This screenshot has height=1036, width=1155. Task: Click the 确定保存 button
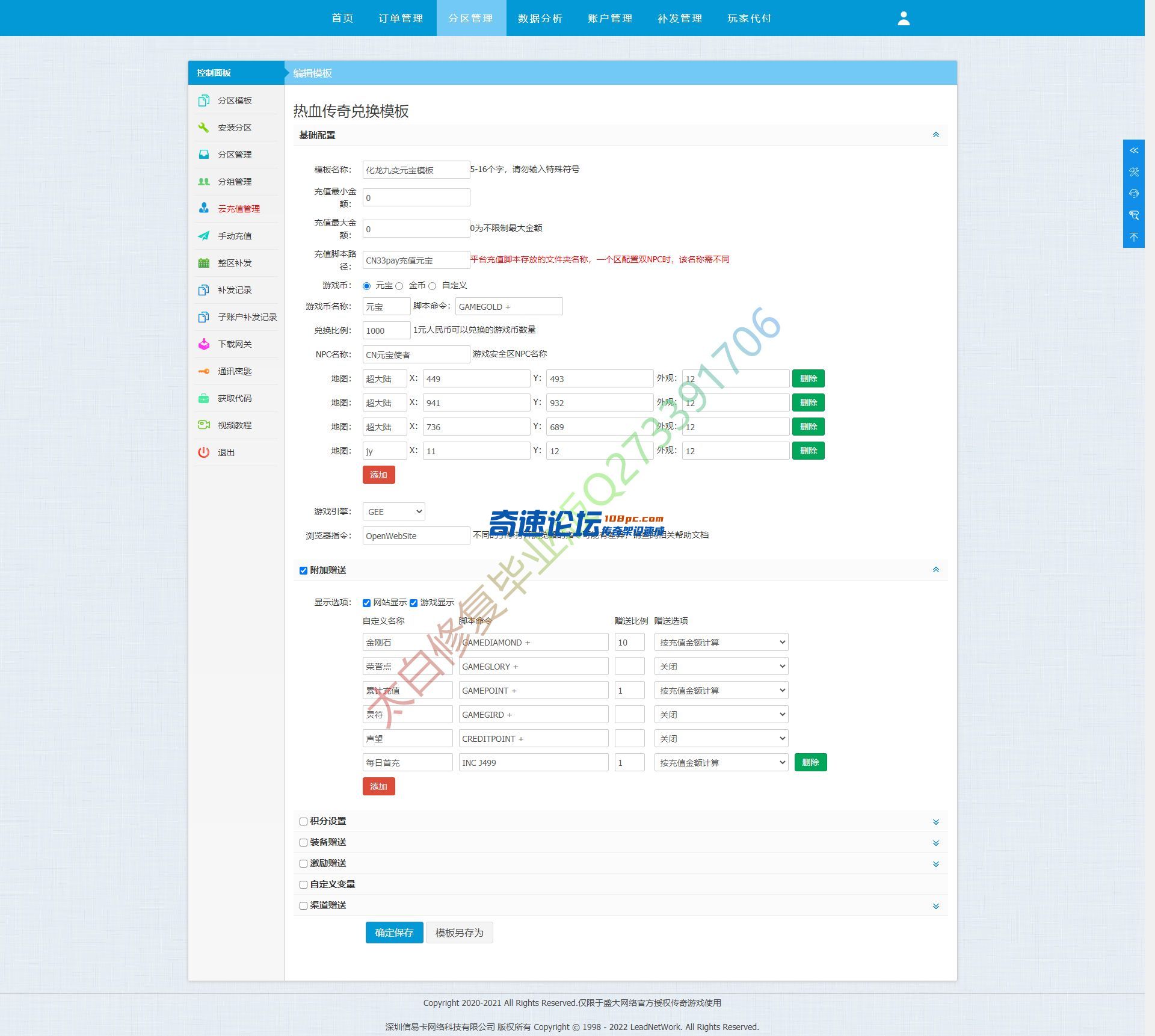tap(394, 933)
